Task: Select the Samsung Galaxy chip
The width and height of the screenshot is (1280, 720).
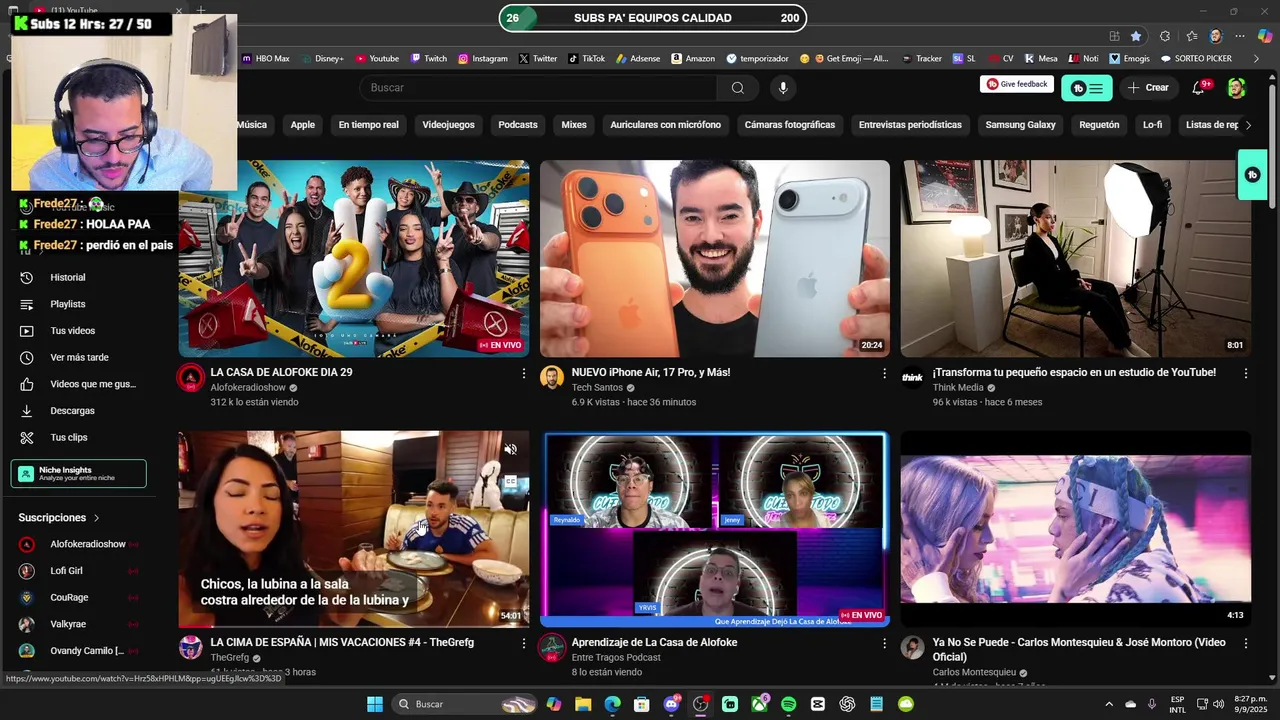Action: 1020,125
